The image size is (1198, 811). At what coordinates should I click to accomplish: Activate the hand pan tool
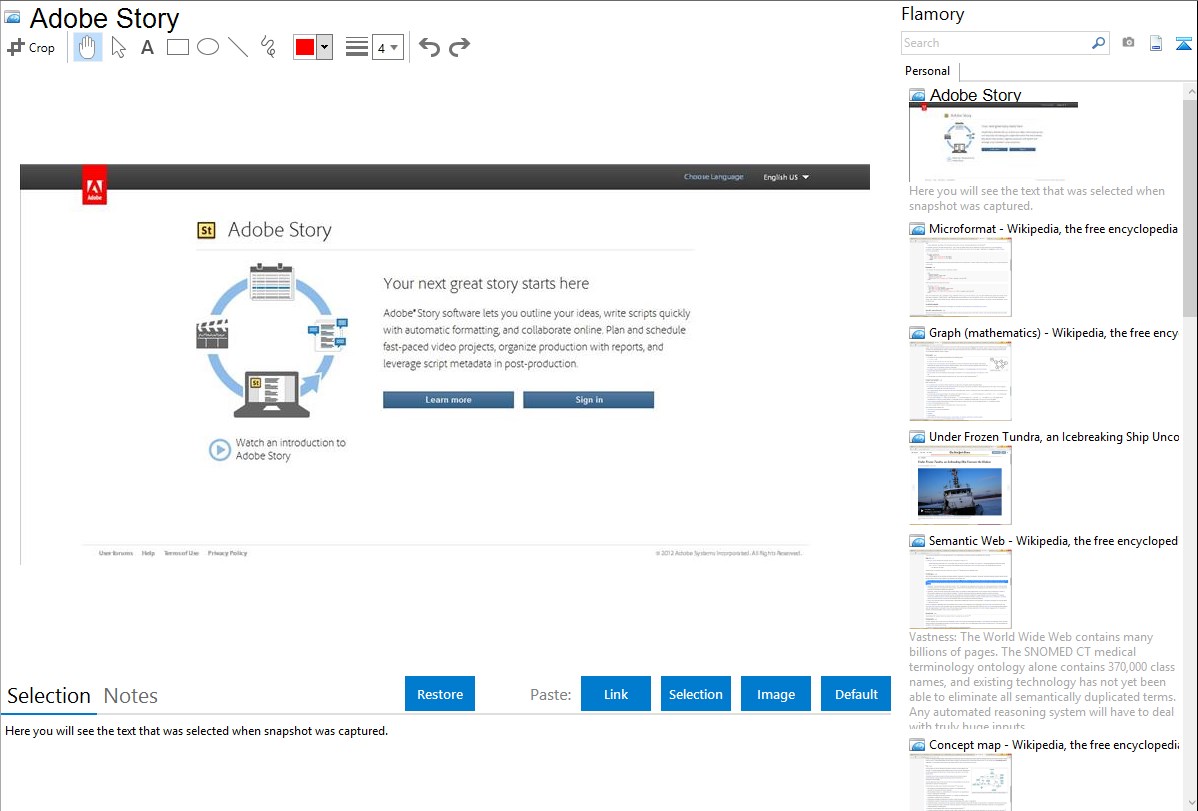tap(88, 47)
